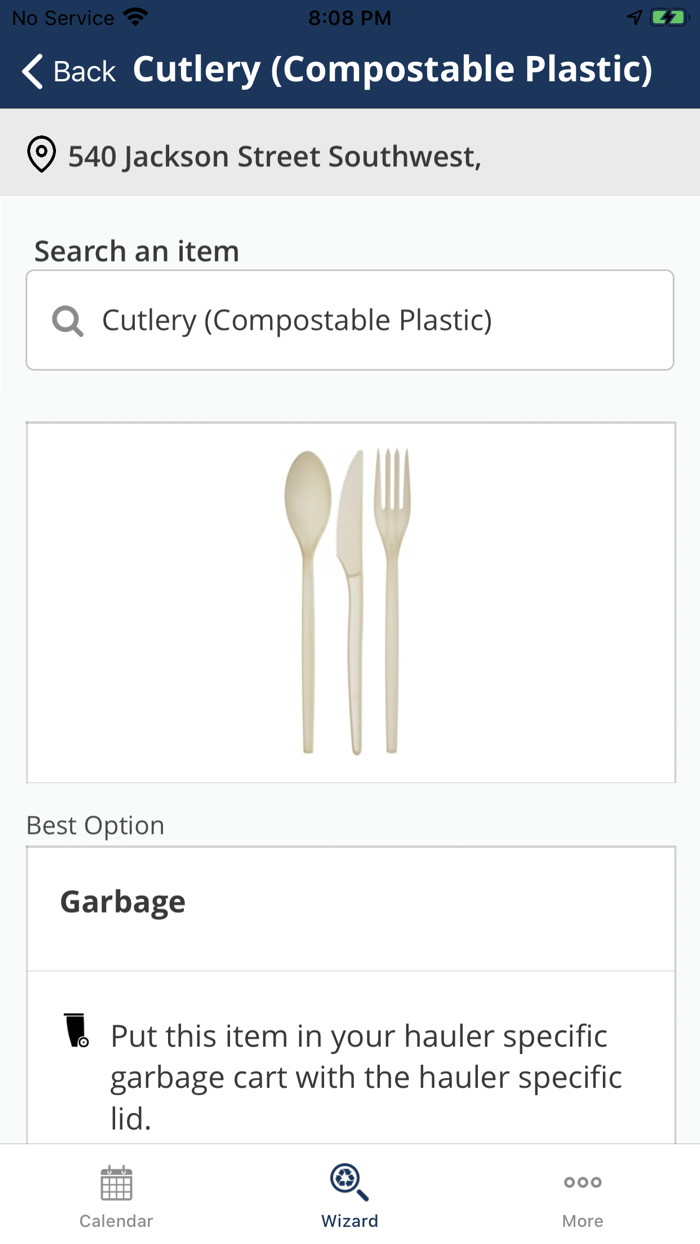Open the Wizard tab
The width and height of the screenshot is (700, 1244).
point(349,1195)
